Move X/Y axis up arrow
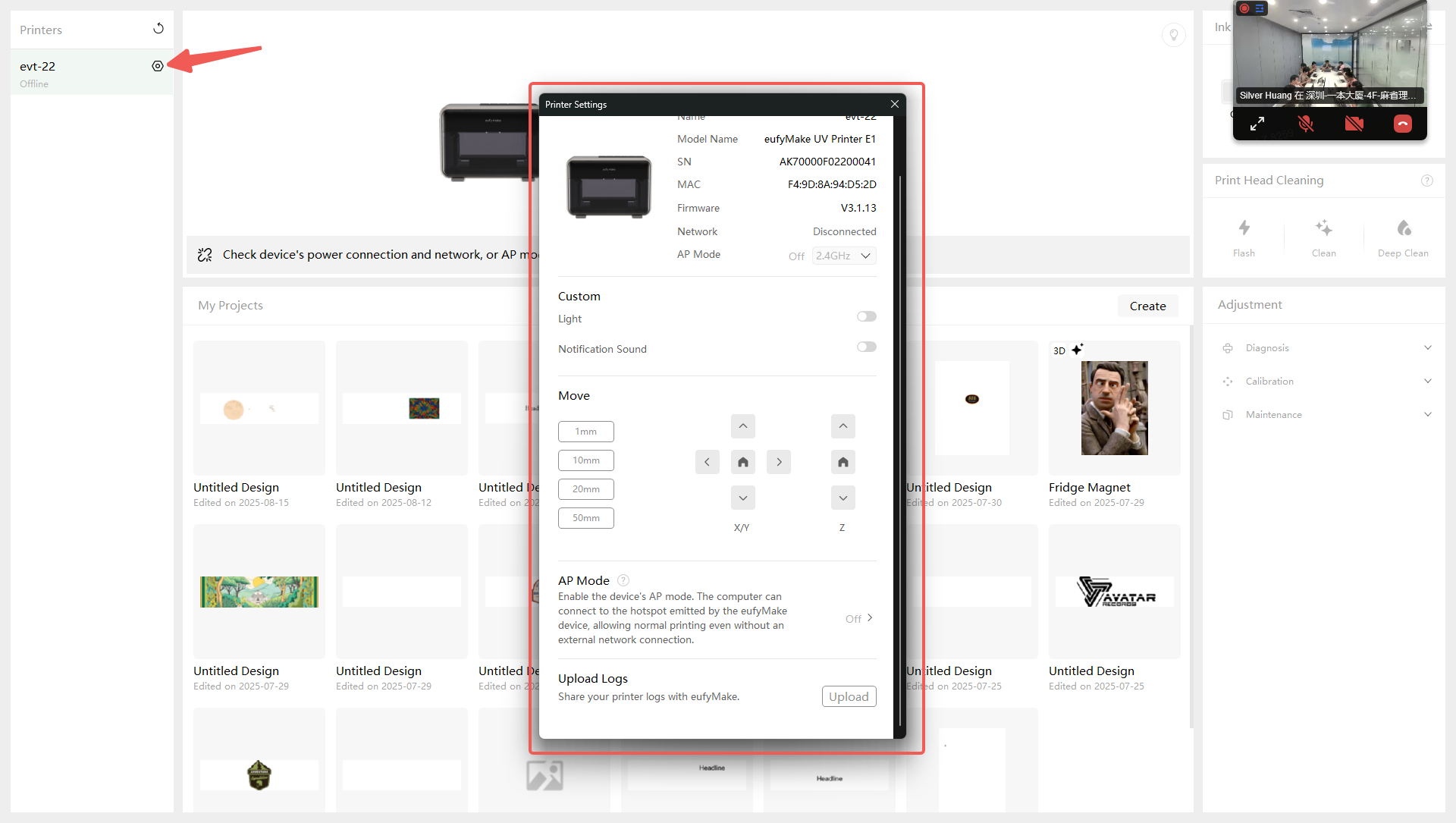The image size is (1456, 823). pyautogui.click(x=743, y=426)
